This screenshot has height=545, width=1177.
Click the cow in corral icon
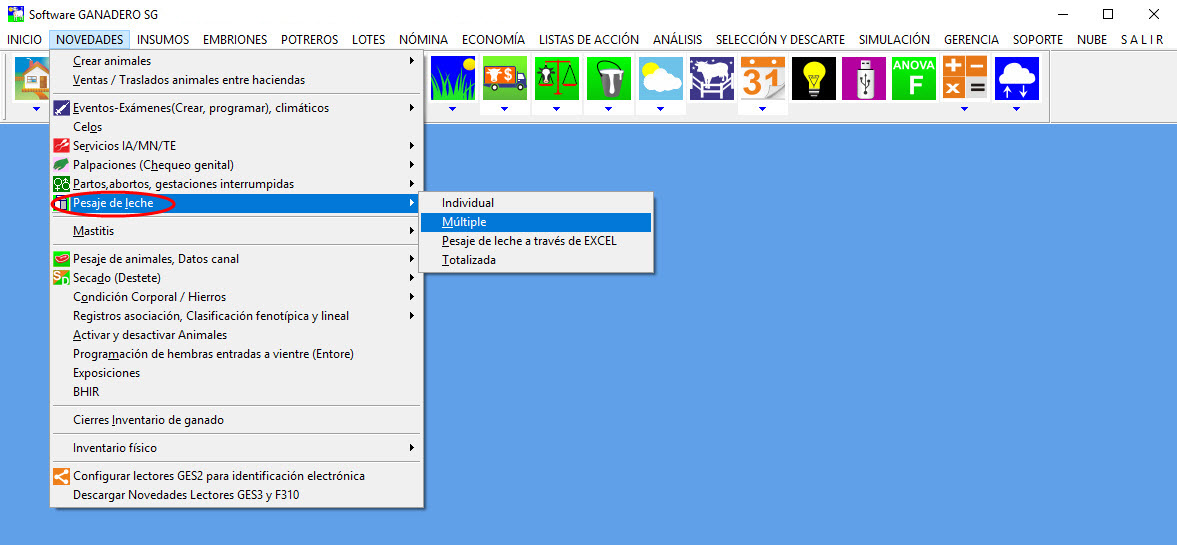click(x=711, y=78)
